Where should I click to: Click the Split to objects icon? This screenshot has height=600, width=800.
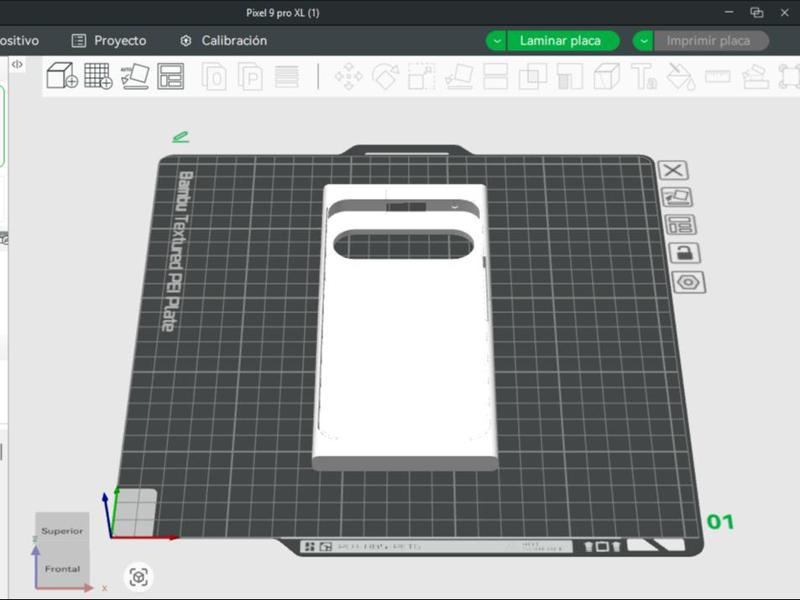(214, 77)
